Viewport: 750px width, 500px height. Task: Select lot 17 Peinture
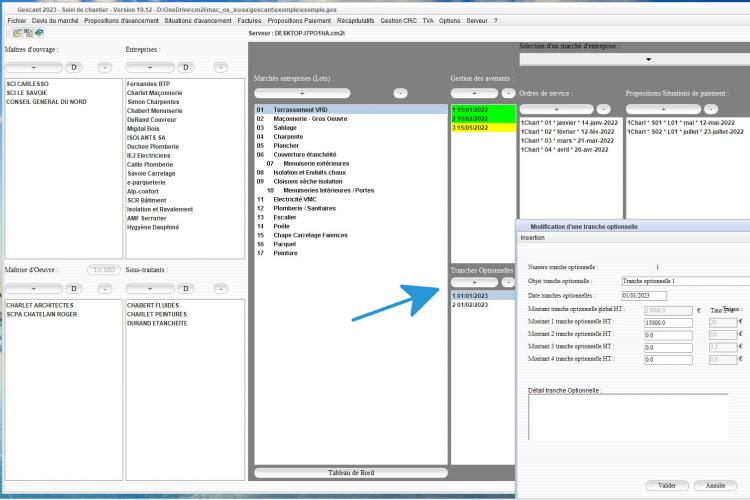pos(351,253)
